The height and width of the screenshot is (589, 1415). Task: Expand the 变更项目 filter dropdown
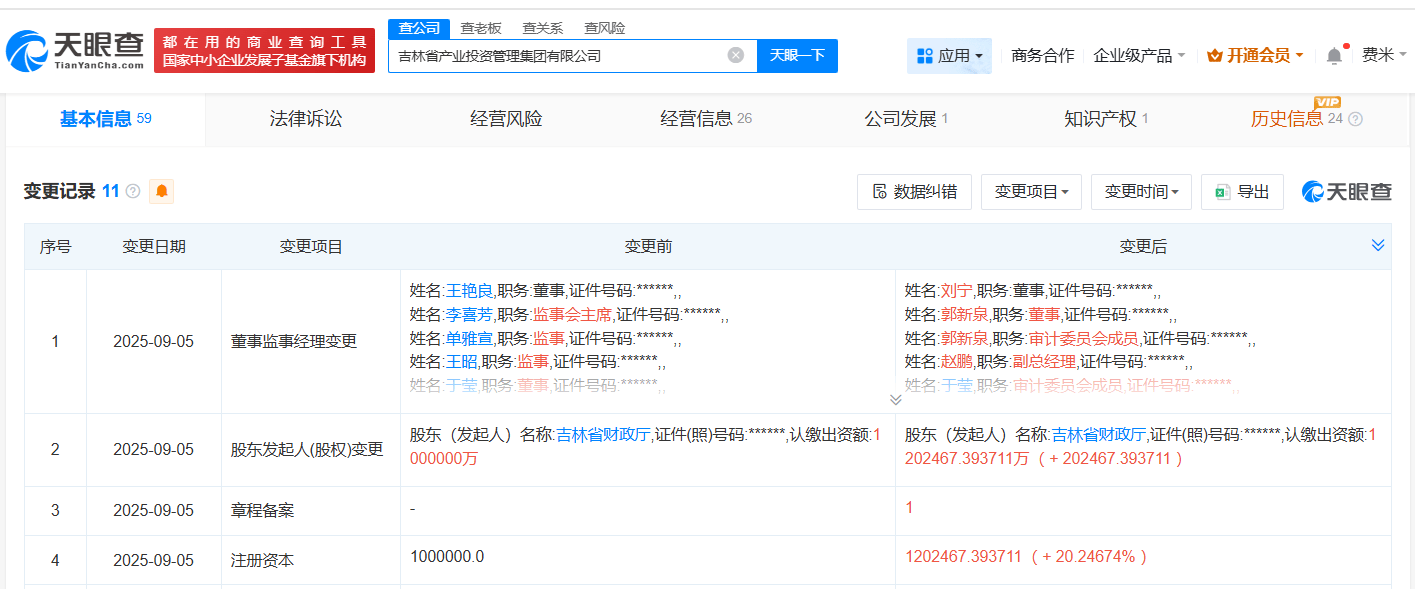[x=1031, y=192]
